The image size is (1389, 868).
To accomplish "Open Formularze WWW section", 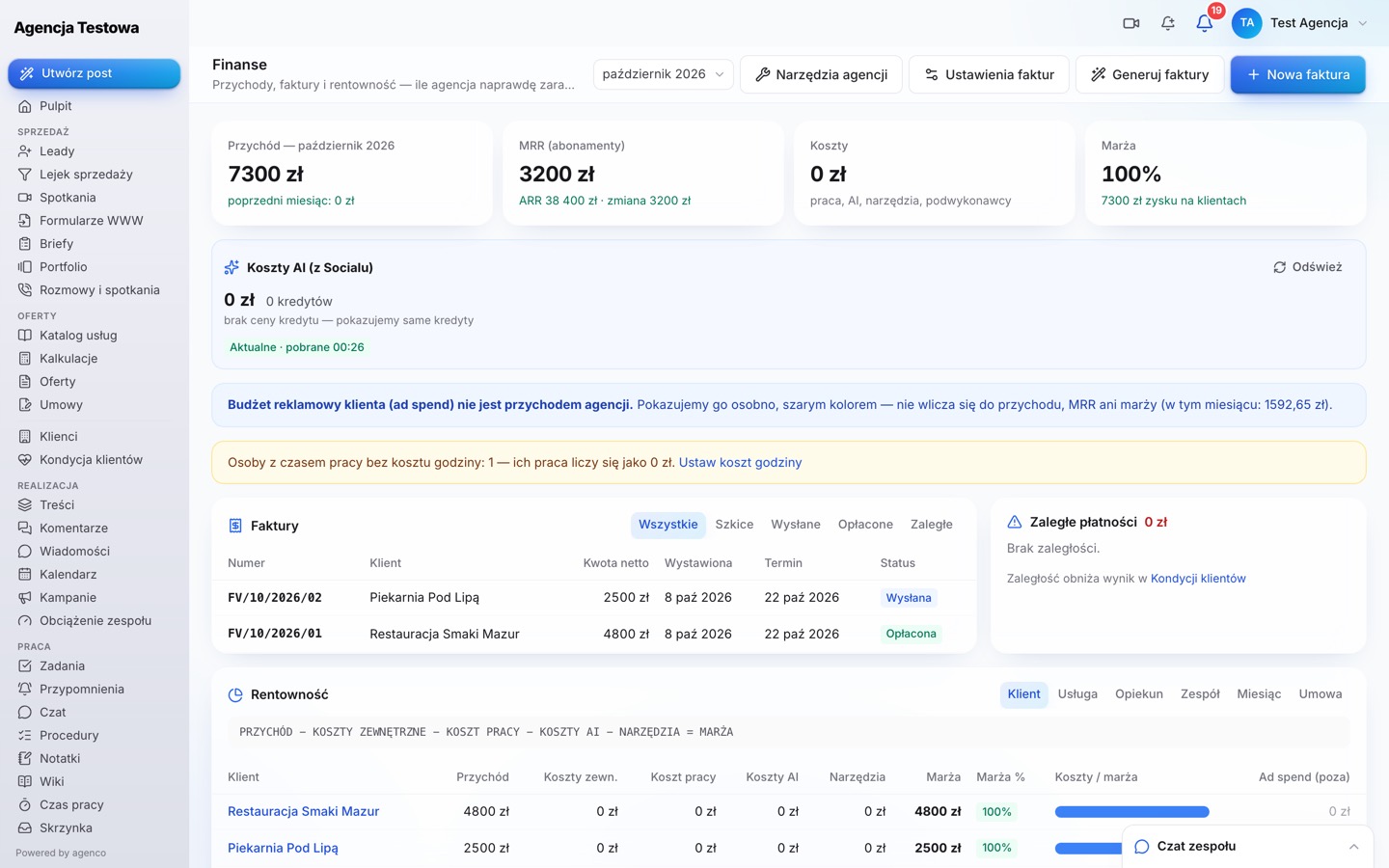I will 95,221.
